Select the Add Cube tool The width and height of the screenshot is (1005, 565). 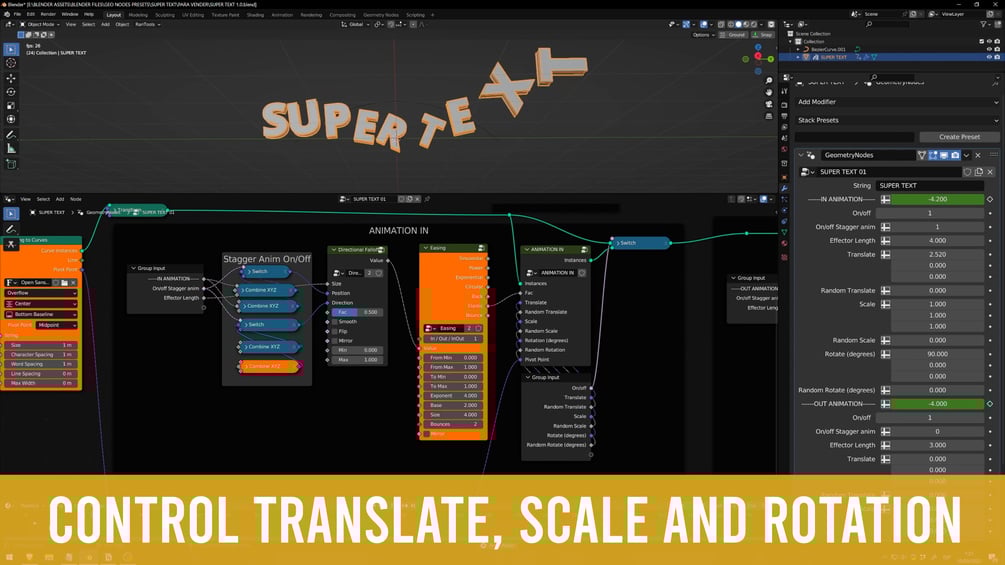coord(11,164)
